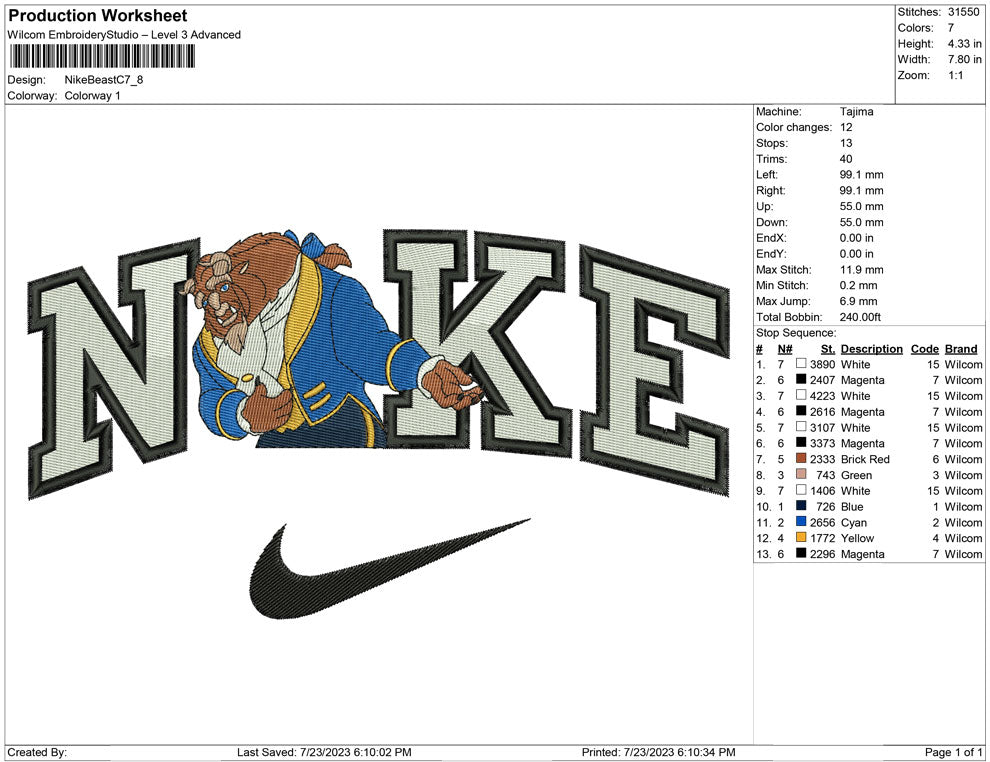
Task: Select the black swatch beside 2616 stitches
Action: click(x=801, y=411)
